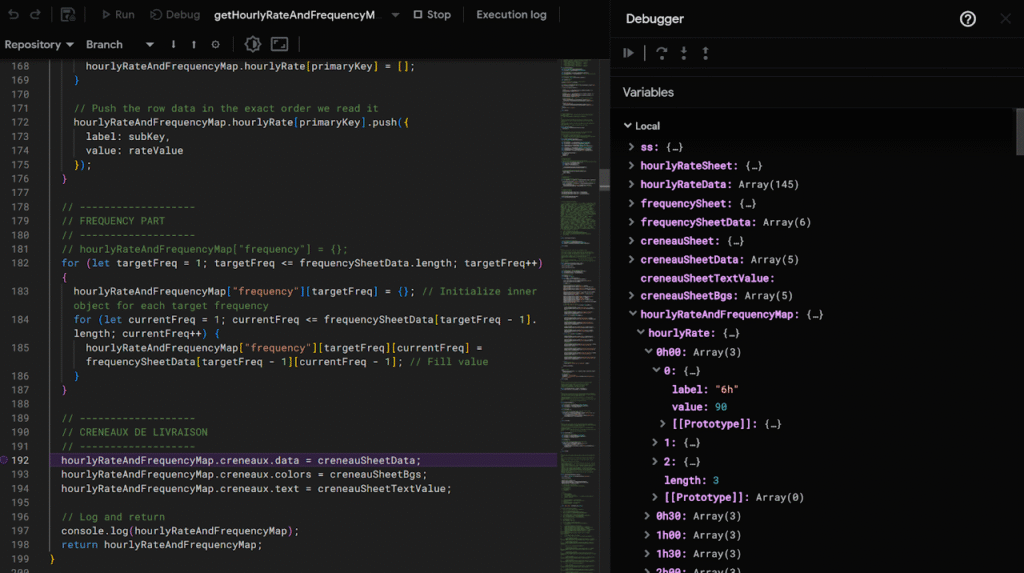Expand the 0h30 Array(3) entry
The height and width of the screenshot is (573, 1024).
tap(648, 516)
